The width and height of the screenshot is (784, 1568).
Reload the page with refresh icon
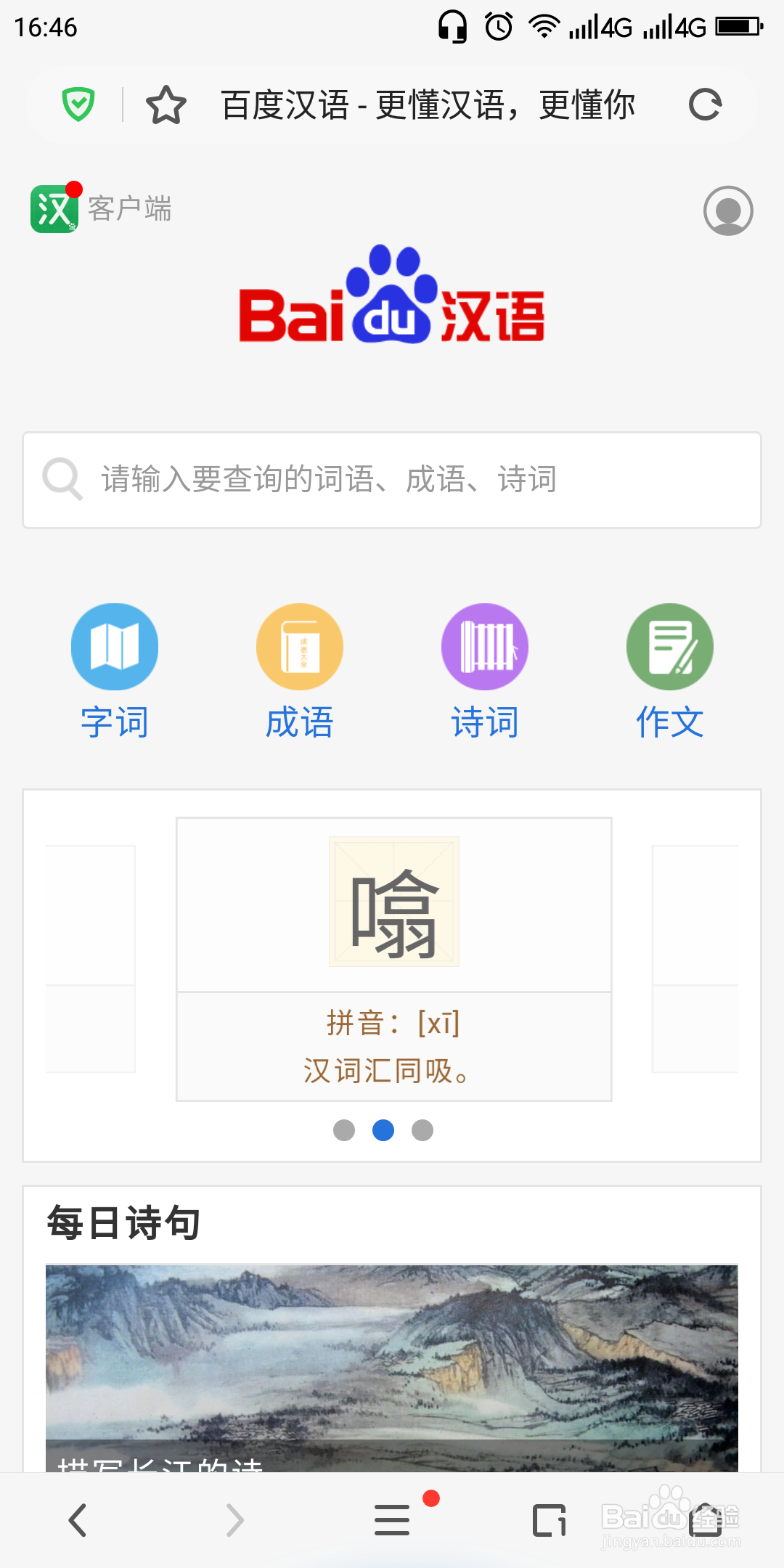pyautogui.click(x=705, y=105)
